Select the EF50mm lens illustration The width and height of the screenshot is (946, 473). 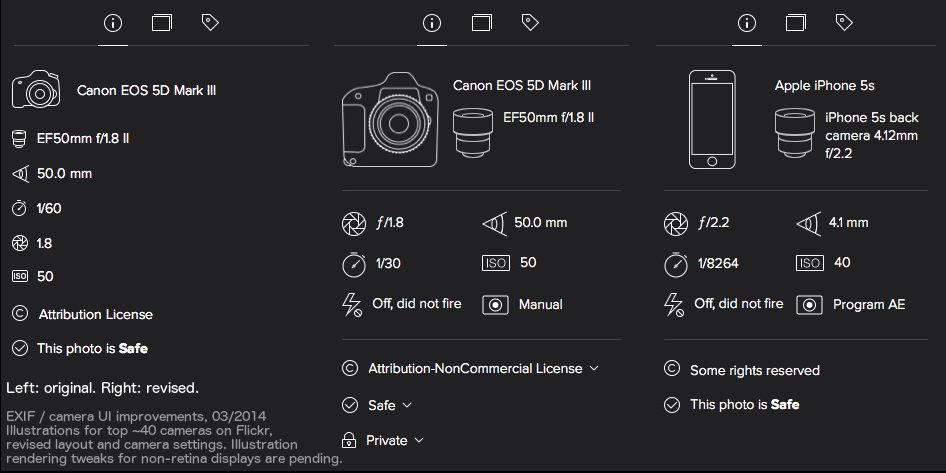point(473,133)
